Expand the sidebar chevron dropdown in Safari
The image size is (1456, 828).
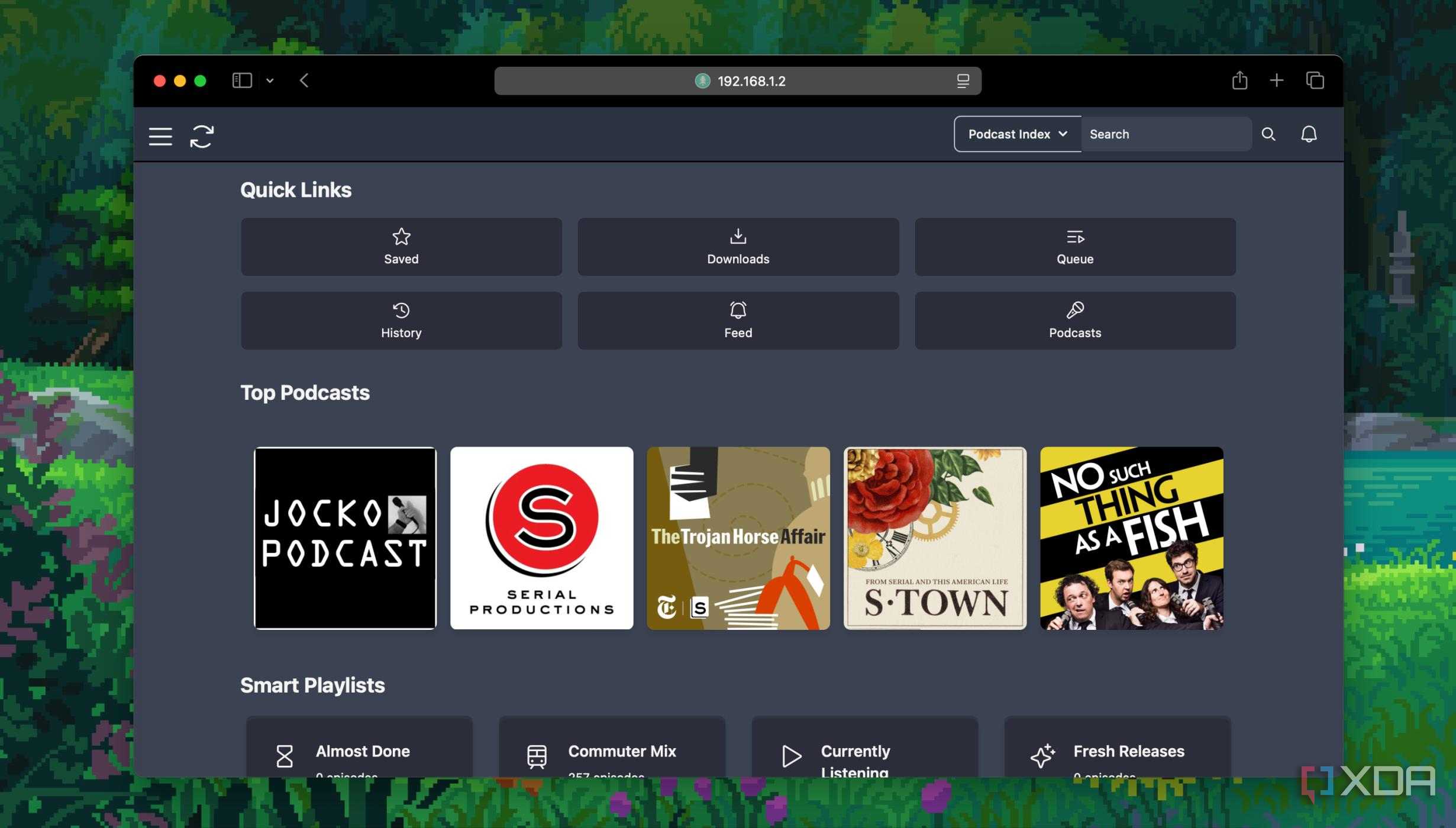(270, 81)
